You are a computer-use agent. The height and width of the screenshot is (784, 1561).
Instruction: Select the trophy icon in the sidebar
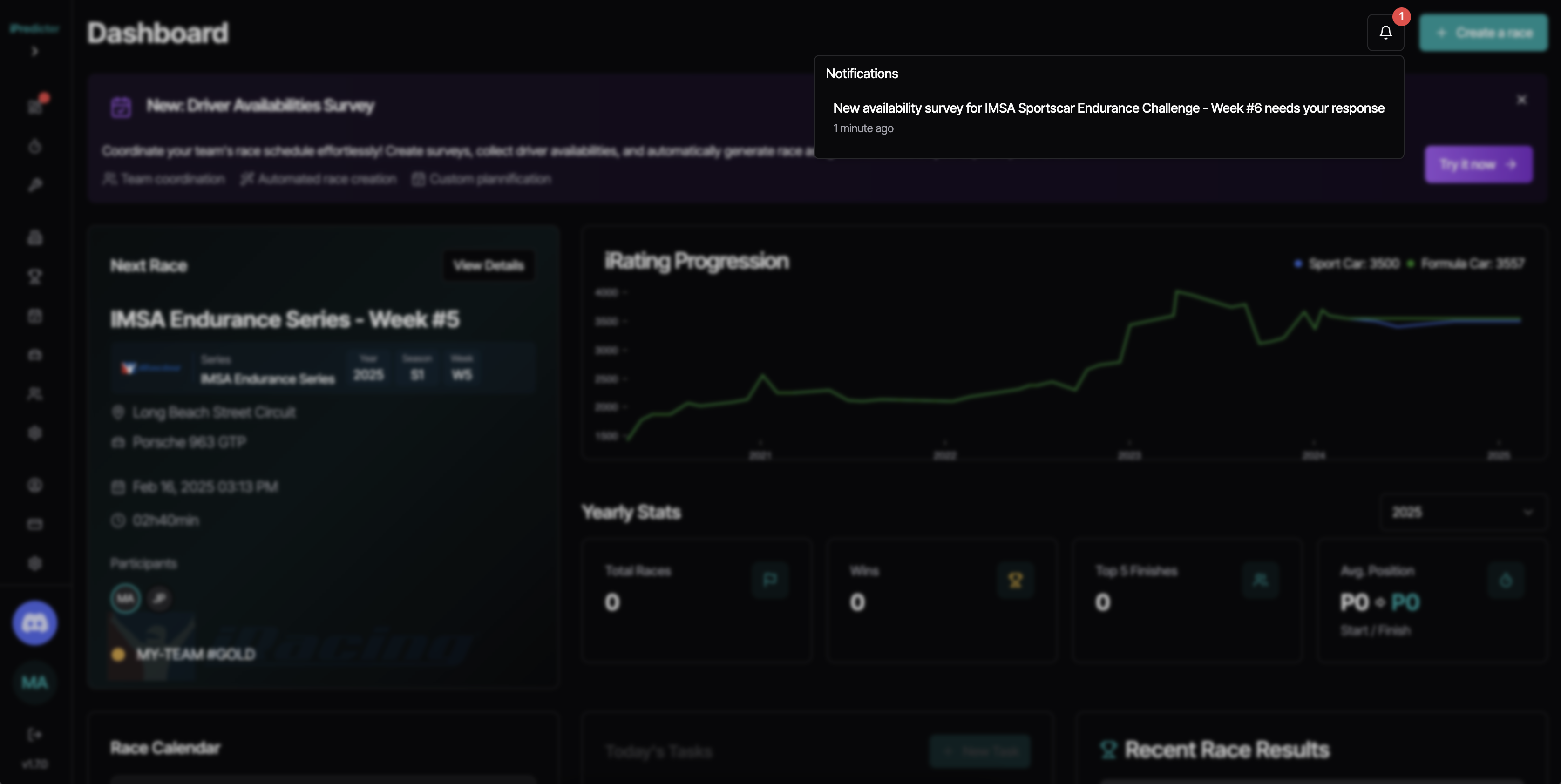click(35, 277)
